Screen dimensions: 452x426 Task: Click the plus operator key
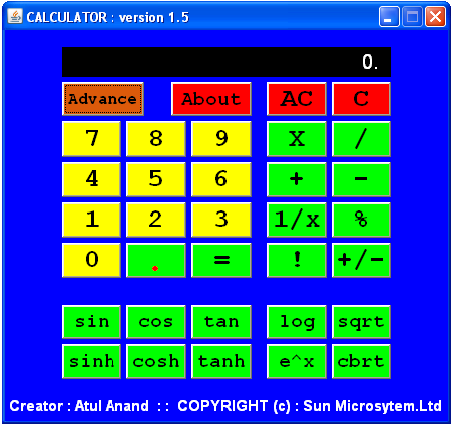click(x=297, y=179)
